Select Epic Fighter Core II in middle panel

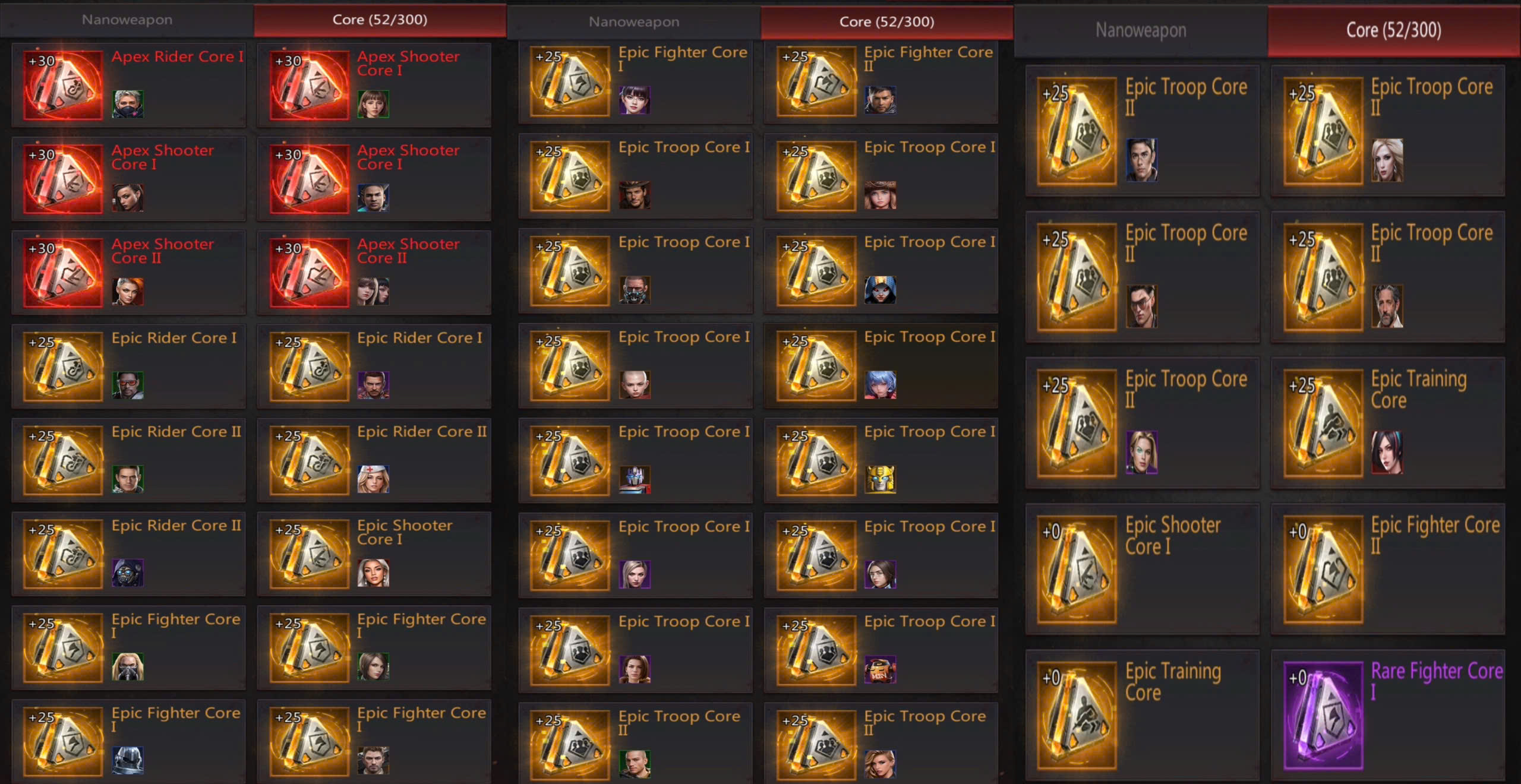click(881, 82)
